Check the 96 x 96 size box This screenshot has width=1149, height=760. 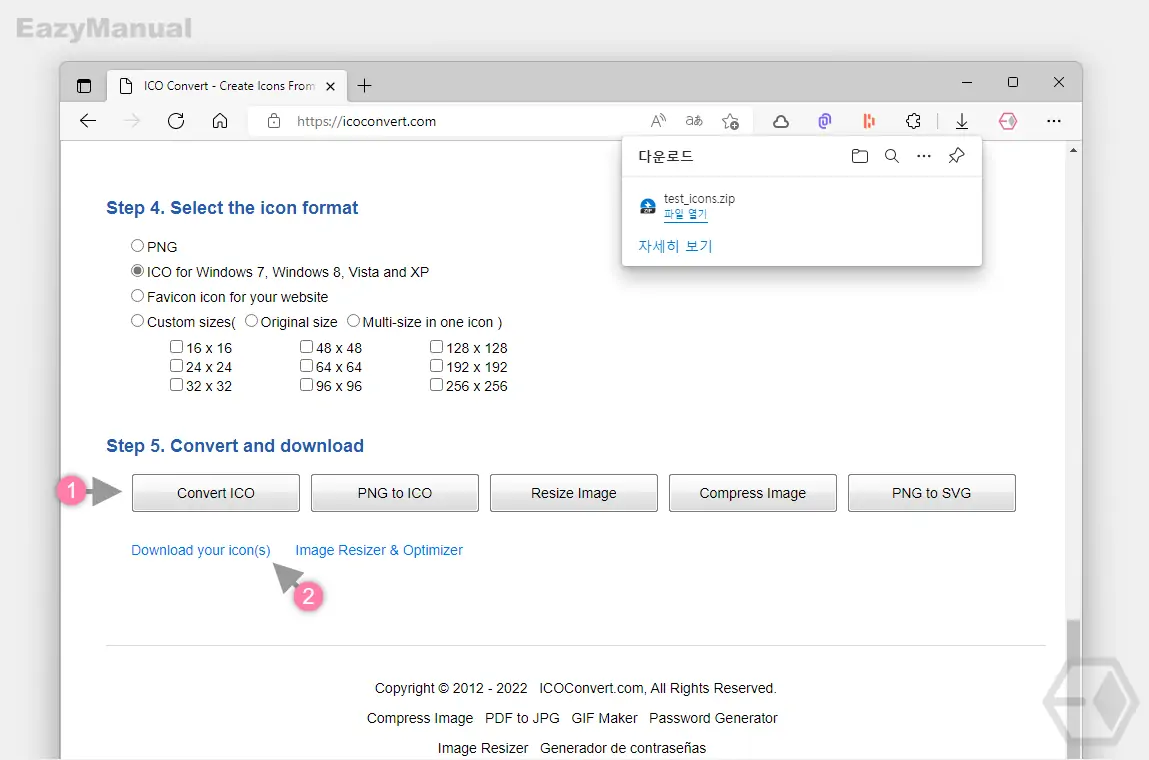tap(306, 385)
